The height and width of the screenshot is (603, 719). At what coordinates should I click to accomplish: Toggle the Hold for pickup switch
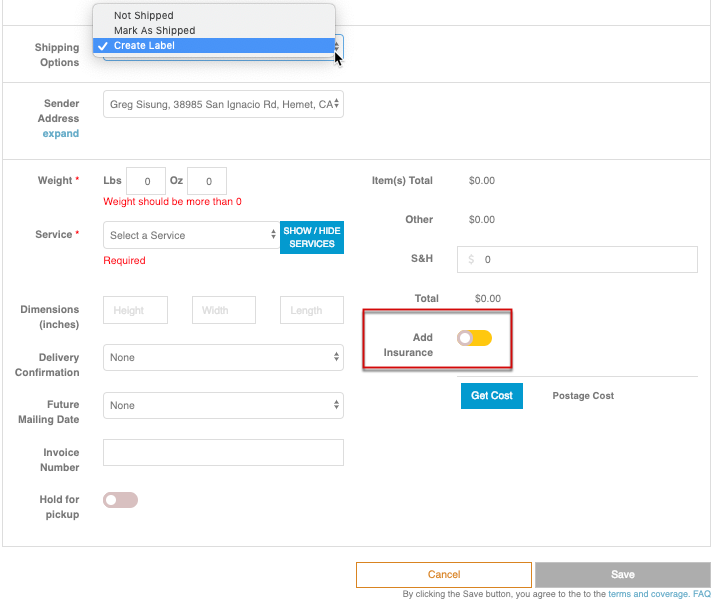point(120,500)
